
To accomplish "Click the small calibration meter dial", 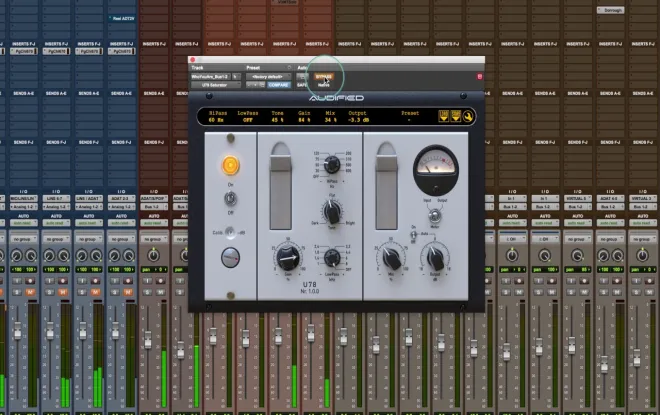I will coord(230,257).
